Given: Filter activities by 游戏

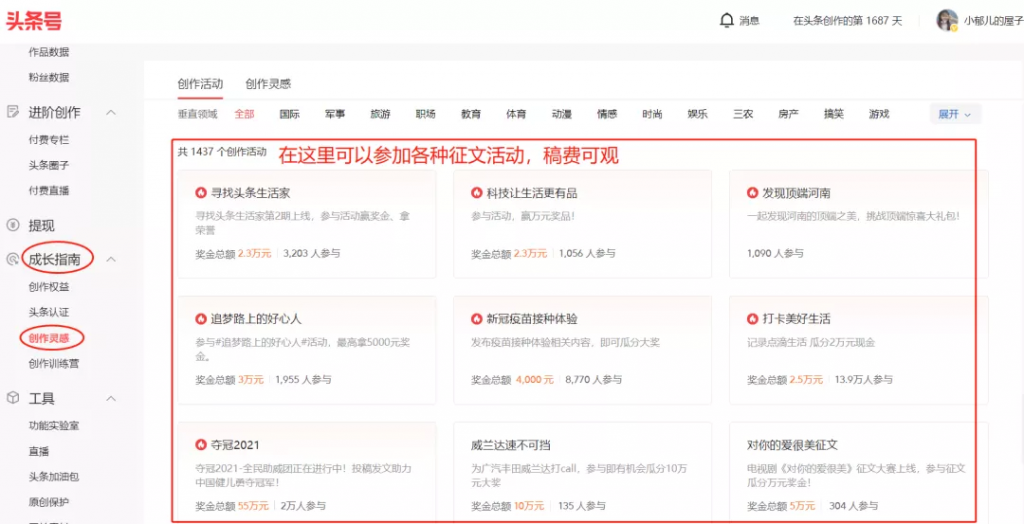Looking at the screenshot, I should 879,114.
